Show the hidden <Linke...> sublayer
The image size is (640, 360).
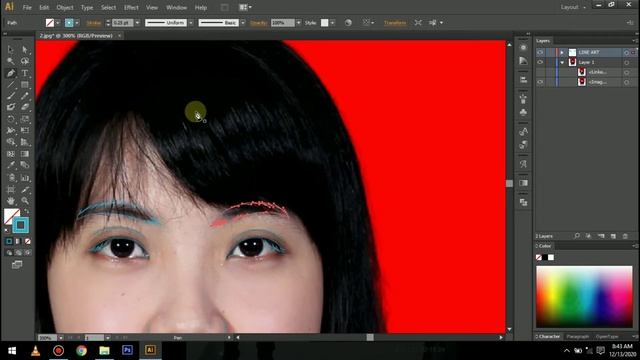[x=540, y=72]
